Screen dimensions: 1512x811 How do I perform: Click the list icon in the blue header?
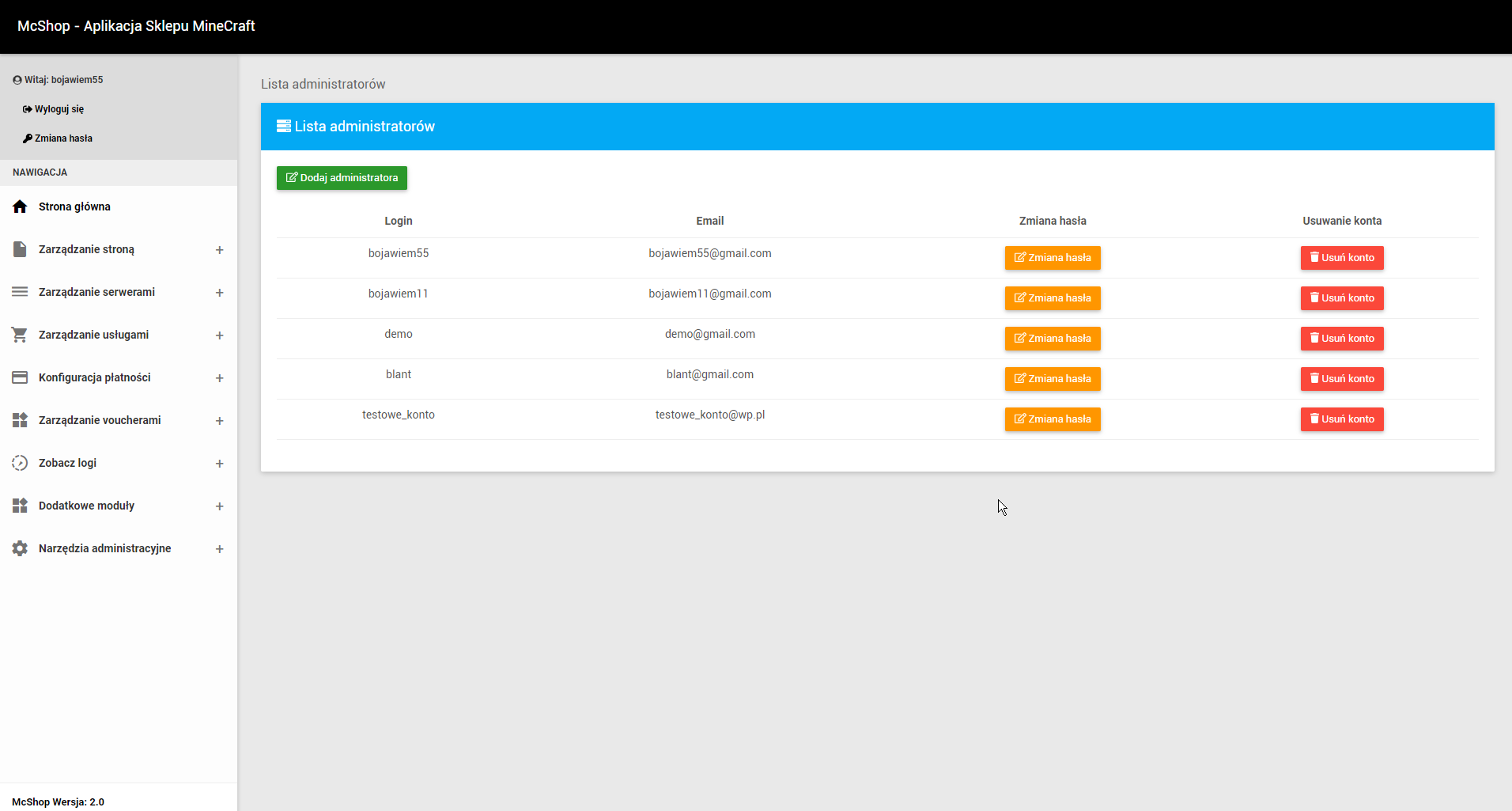(283, 127)
